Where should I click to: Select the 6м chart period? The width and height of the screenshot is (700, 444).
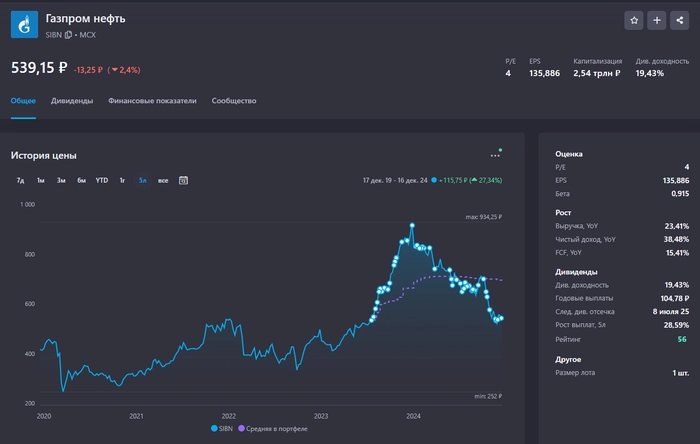click(x=81, y=180)
